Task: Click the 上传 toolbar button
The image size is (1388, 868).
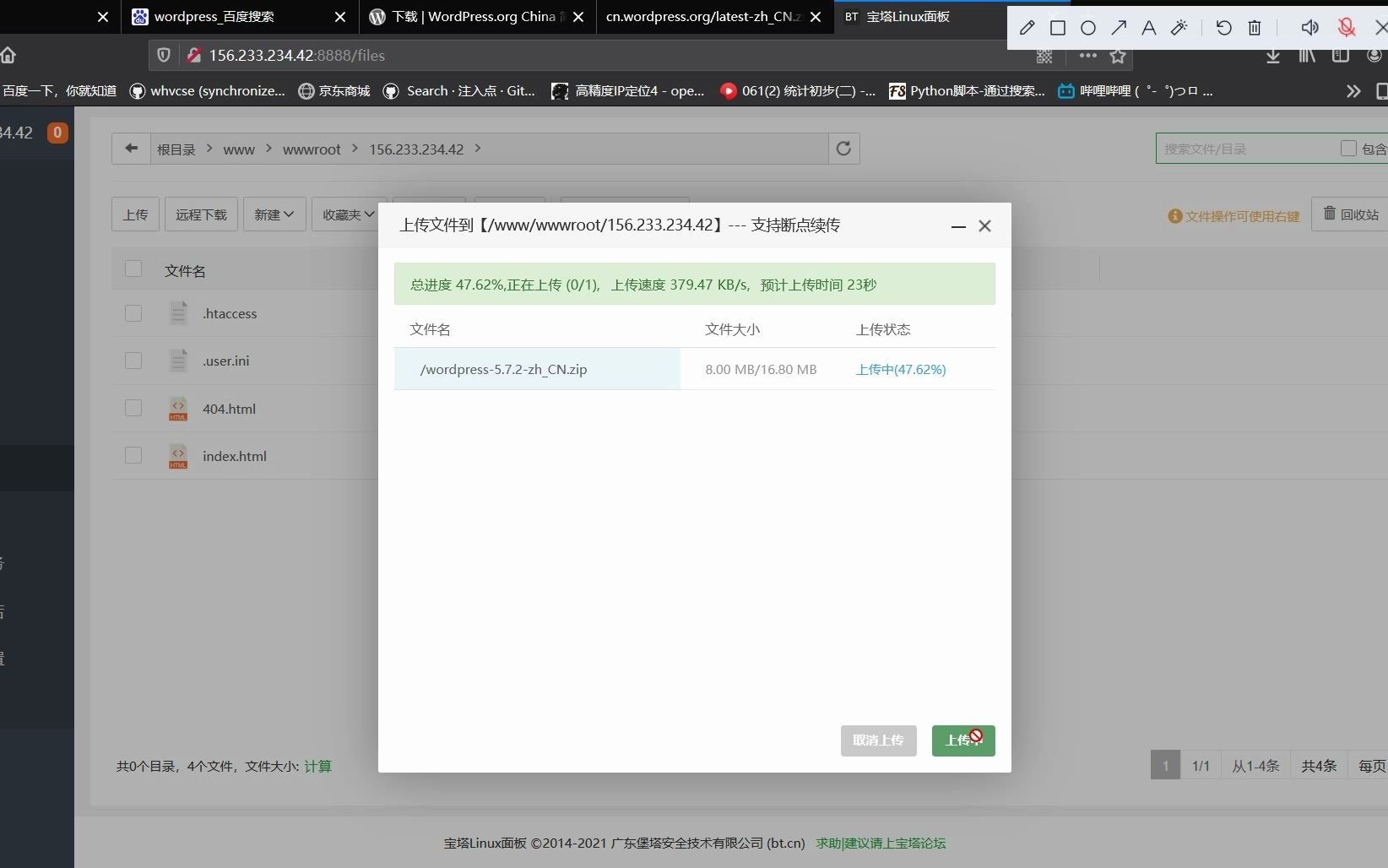Action: (135, 214)
